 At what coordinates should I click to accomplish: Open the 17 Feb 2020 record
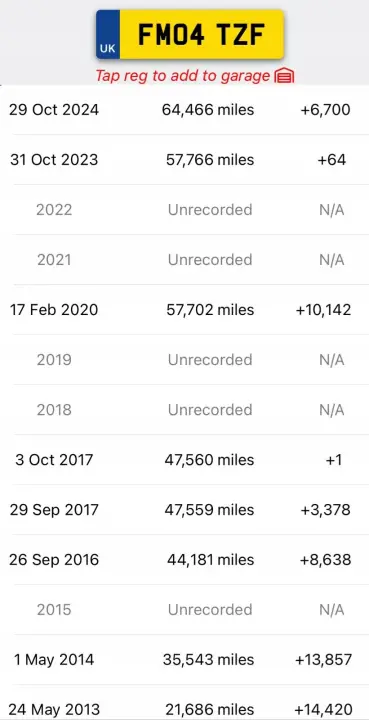(184, 310)
